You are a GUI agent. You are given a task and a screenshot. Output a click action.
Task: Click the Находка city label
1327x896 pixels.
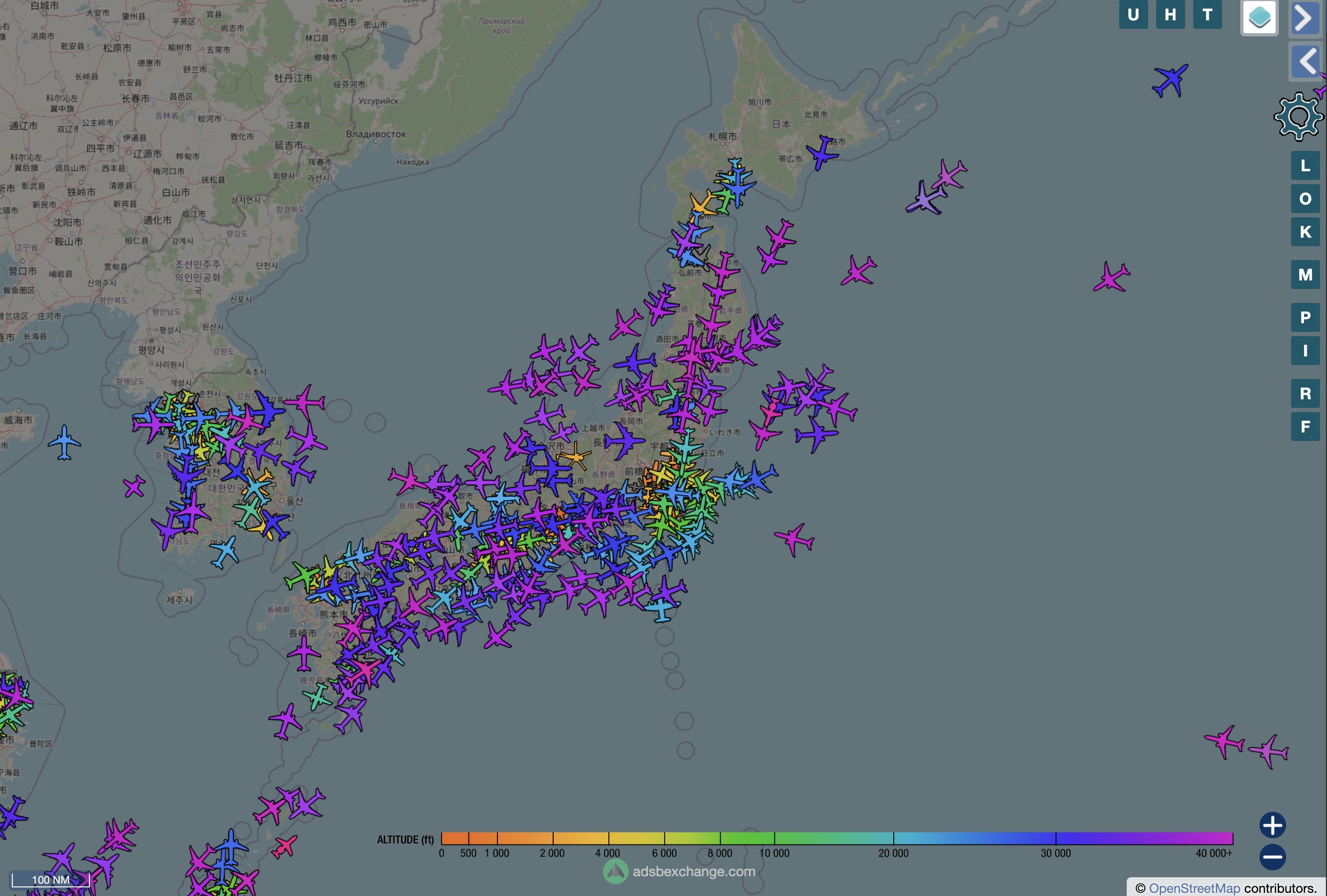pyautogui.click(x=412, y=162)
